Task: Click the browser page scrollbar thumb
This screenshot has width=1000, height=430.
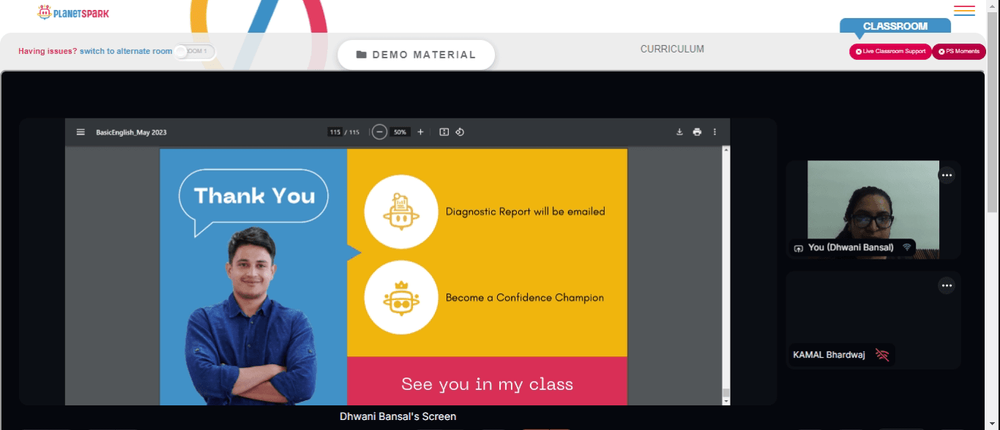Action: click(x=994, y=110)
